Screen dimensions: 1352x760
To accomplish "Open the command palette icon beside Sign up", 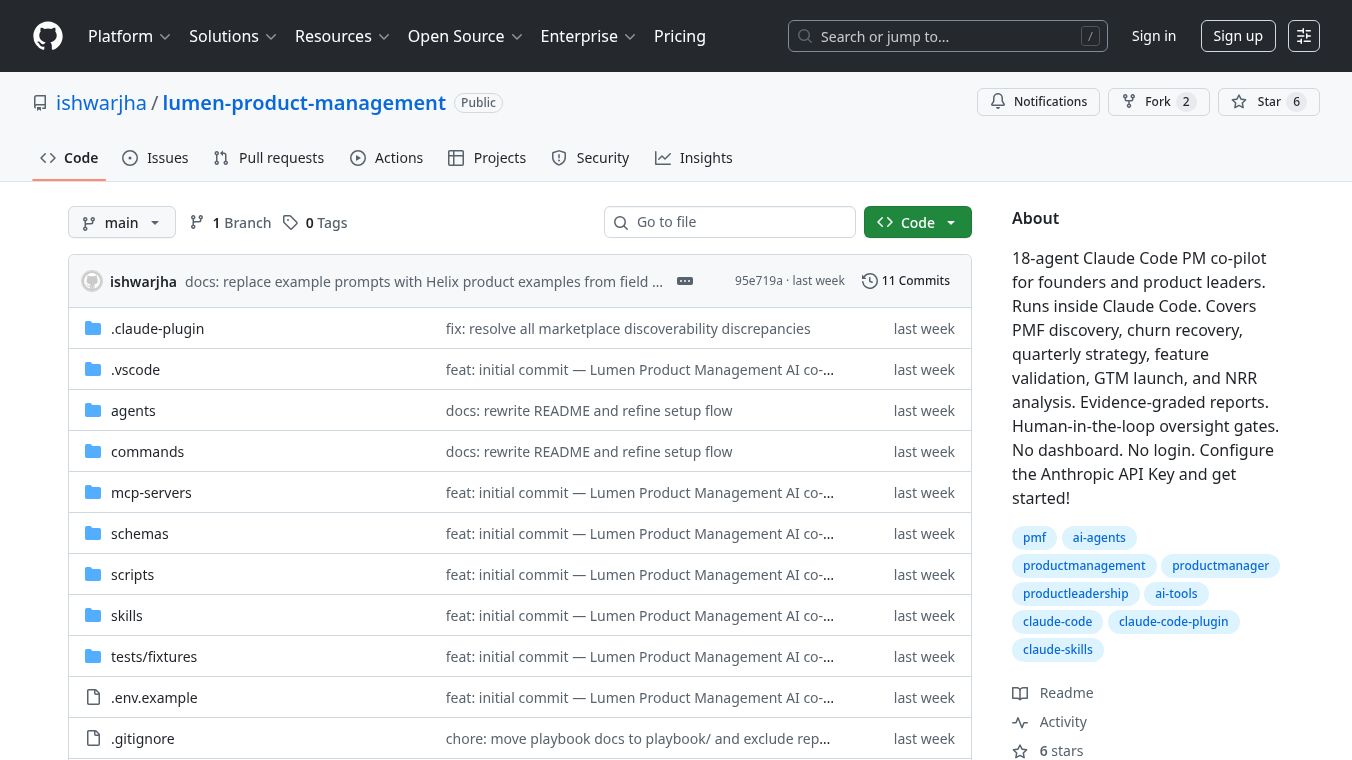I will (1304, 36).
